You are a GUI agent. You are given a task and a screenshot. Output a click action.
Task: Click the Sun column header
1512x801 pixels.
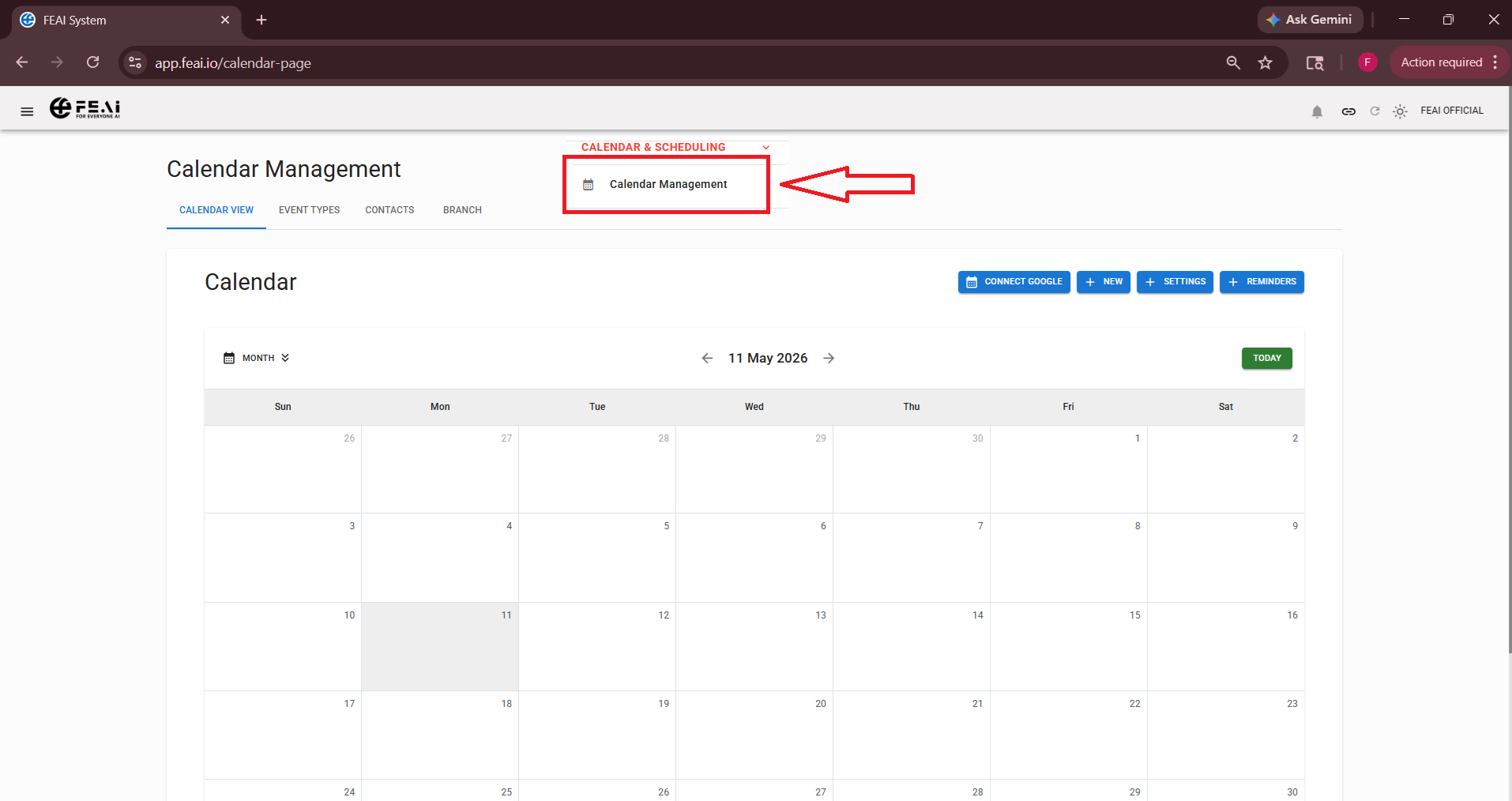pos(283,407)
